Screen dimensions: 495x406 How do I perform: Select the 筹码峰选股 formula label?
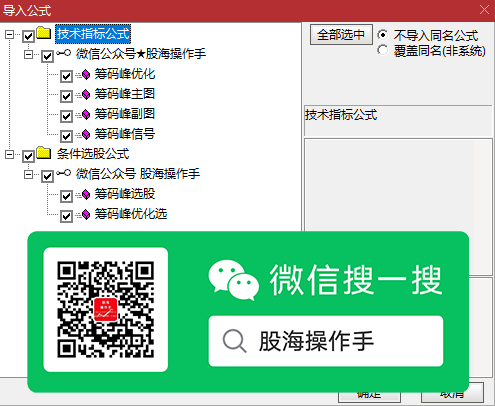point(125,194)
